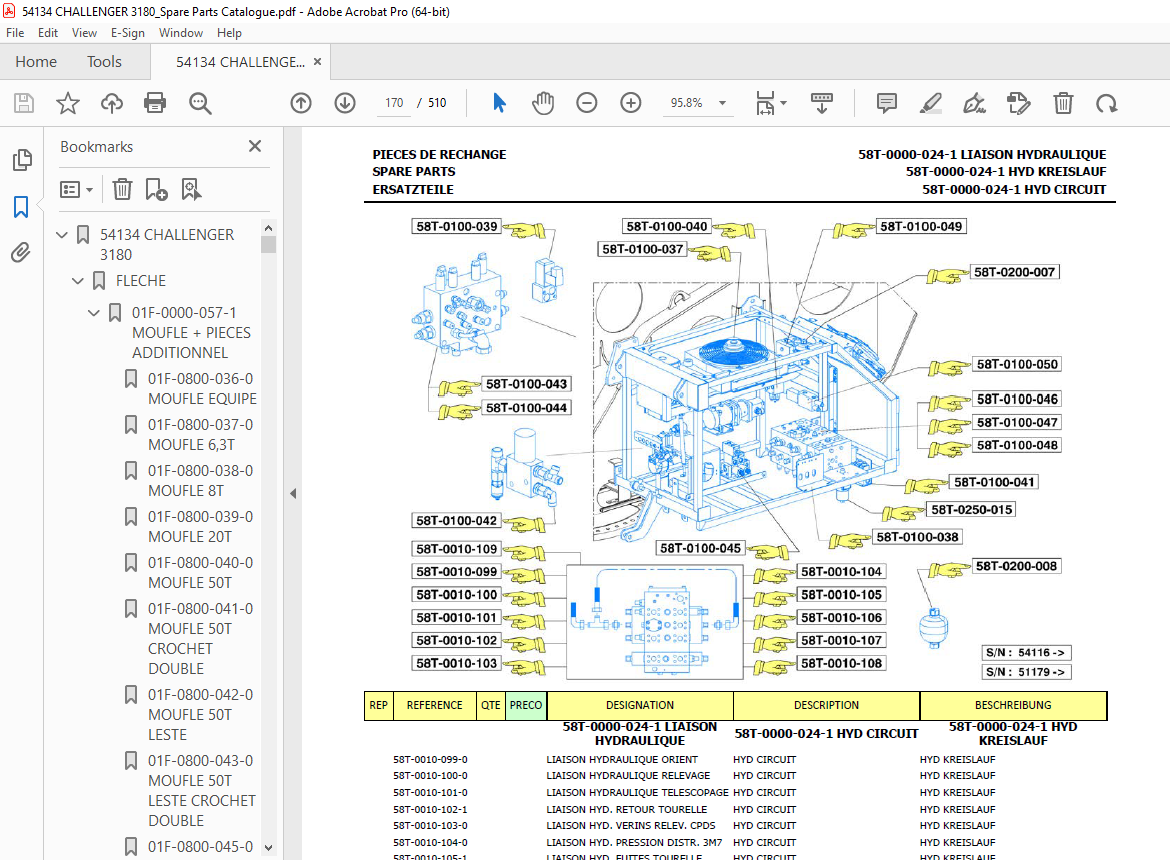Add document to starred with star icon
The width and height of the screenshot is (1170, 860).
point(68,103)
